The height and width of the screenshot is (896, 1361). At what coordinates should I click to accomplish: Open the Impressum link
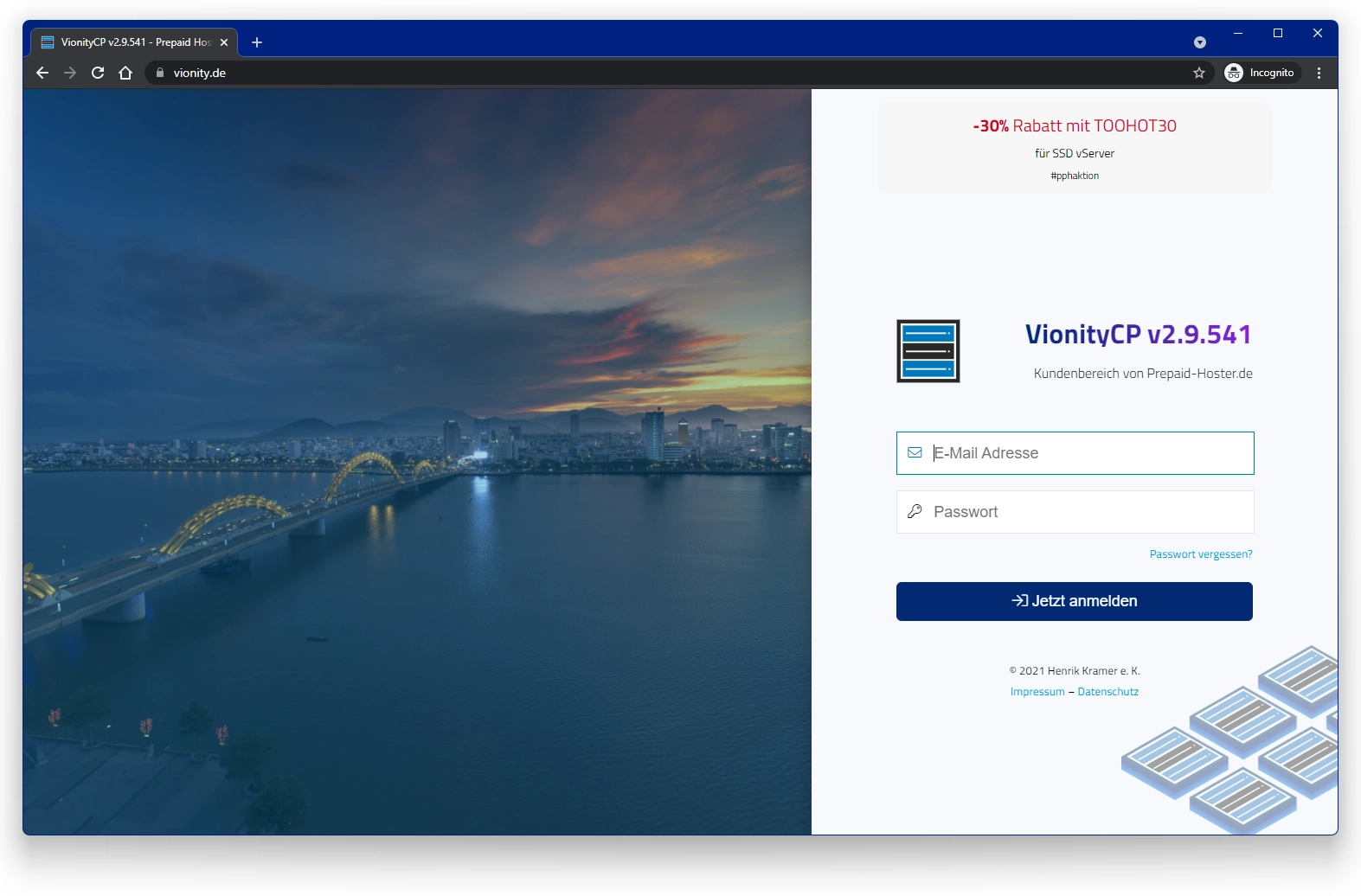[1037, 692]
